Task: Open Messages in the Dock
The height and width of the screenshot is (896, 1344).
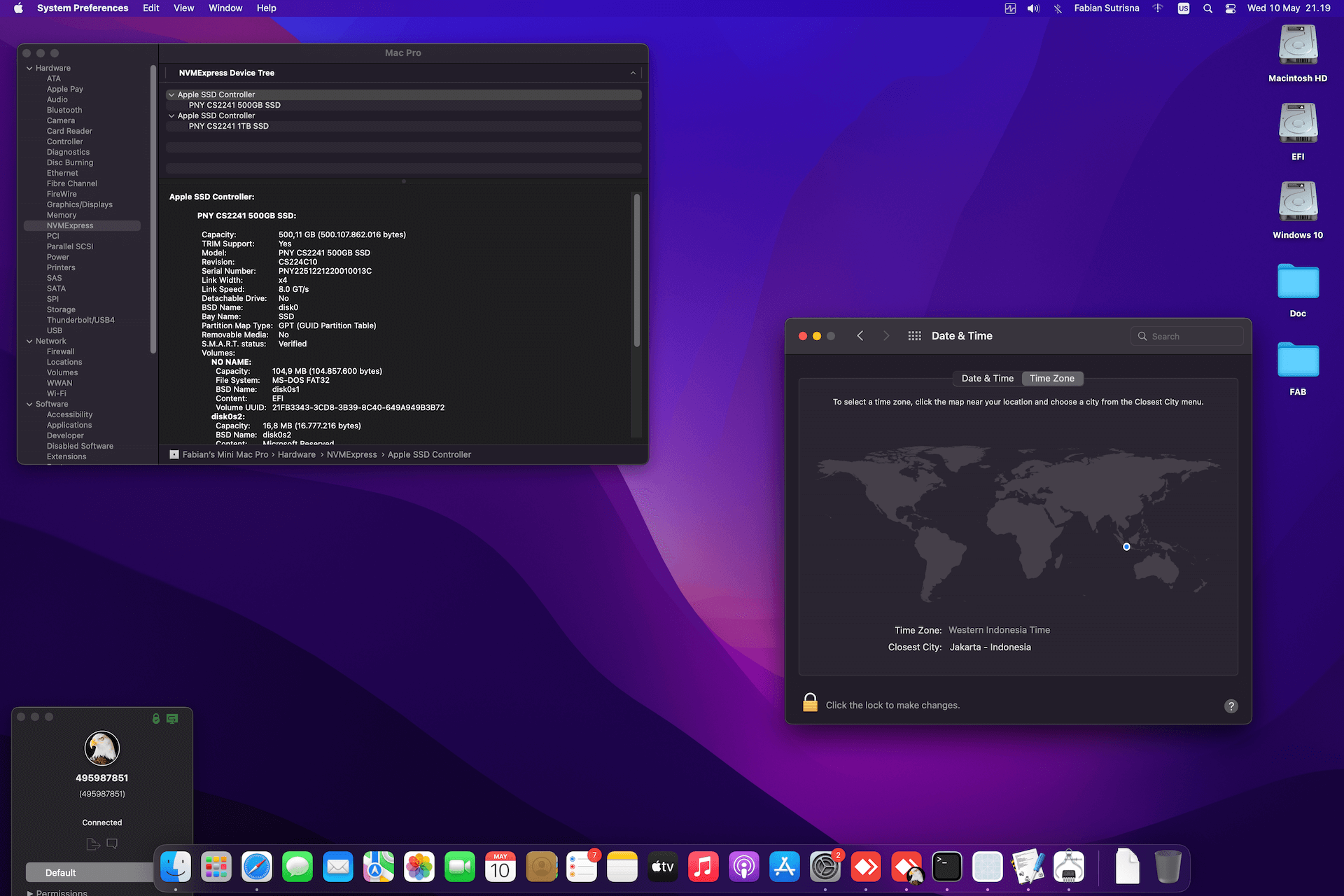Action: click(x=297, y=868)
